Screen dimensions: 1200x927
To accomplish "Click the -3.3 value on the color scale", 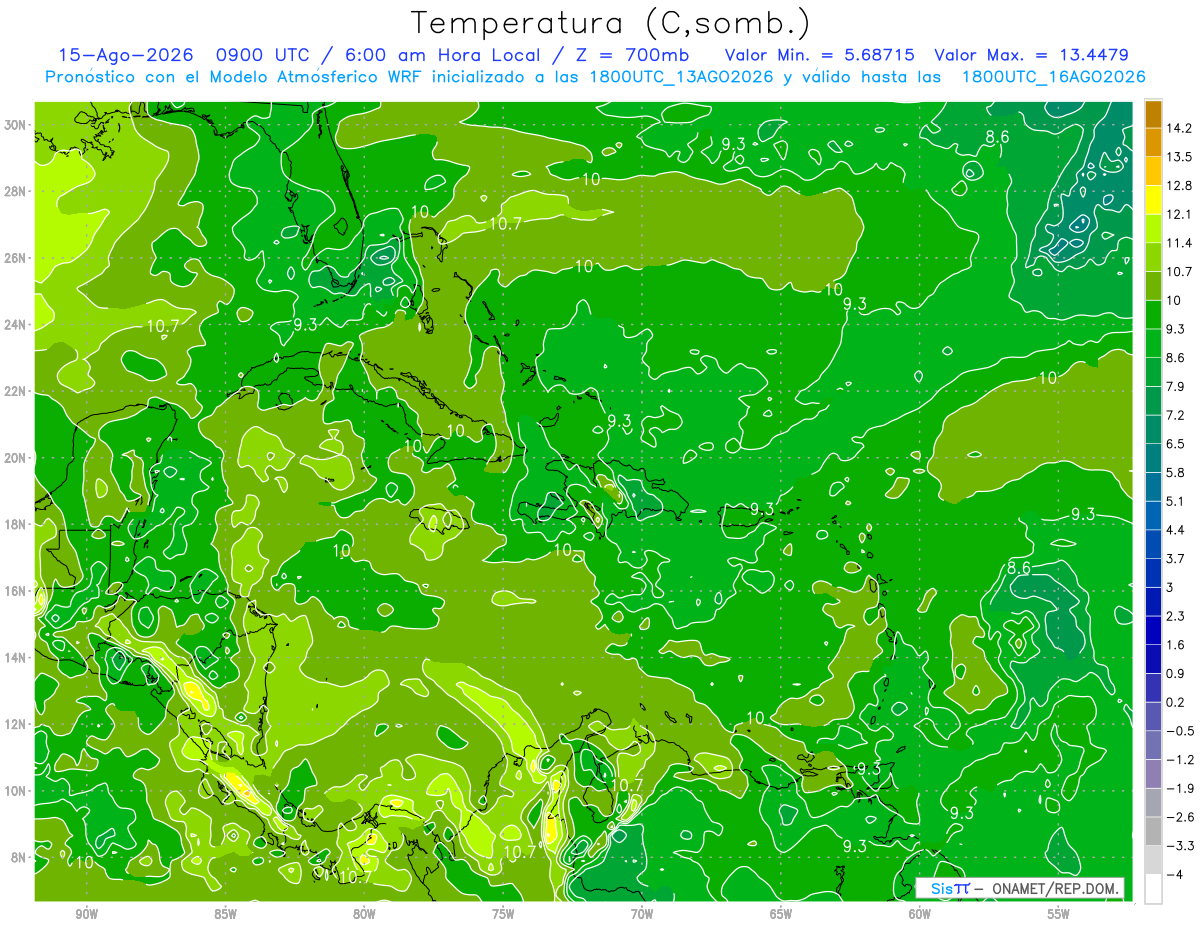I will tap(1180, 846).
